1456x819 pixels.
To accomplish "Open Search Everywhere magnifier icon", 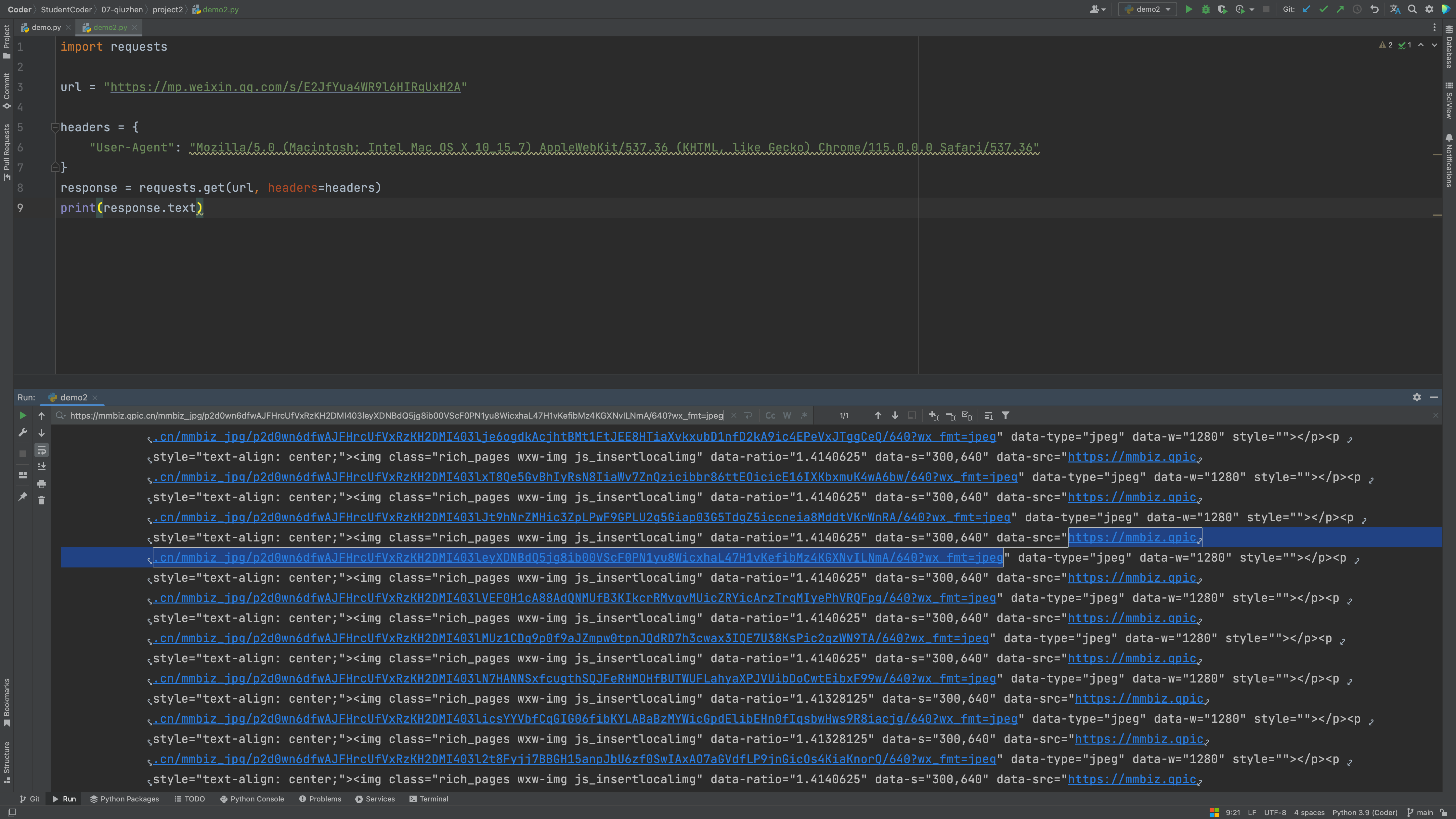I will coord(1412,9).
